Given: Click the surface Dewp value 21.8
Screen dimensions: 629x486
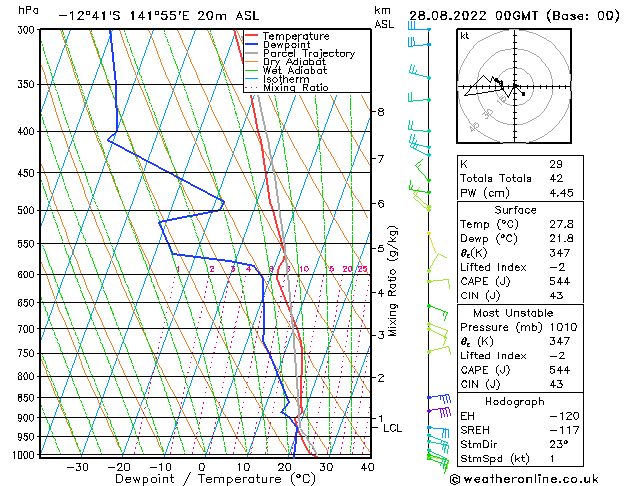Looking at the screenshot, I should (x=562, y=239).
